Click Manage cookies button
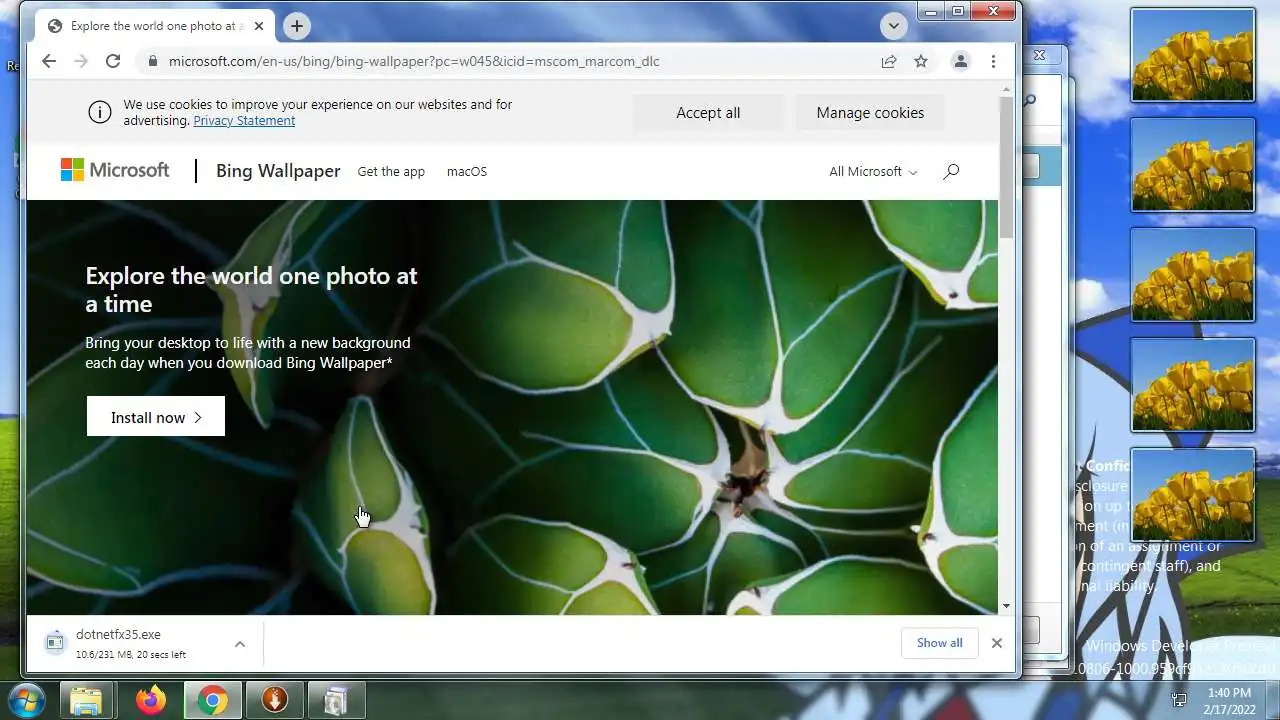 [870, 113]
